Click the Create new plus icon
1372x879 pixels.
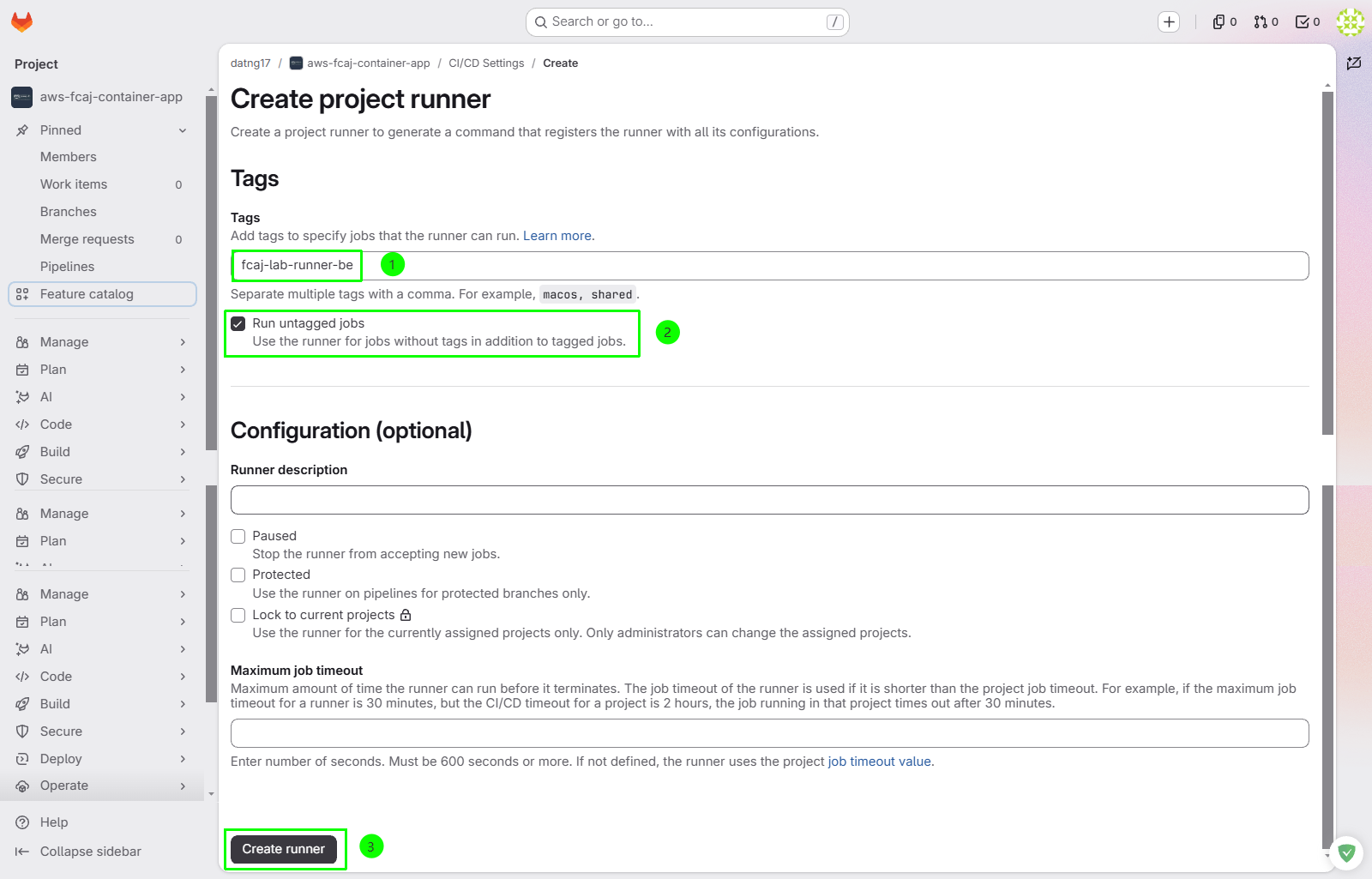coord(1169,22)
